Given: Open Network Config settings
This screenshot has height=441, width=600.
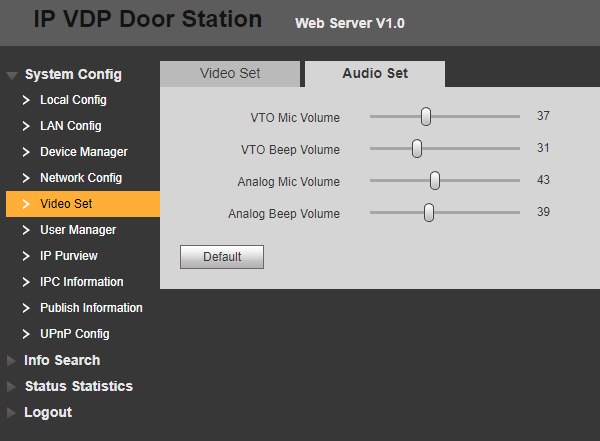Looking at the screenshot, I should pos(80,178).
